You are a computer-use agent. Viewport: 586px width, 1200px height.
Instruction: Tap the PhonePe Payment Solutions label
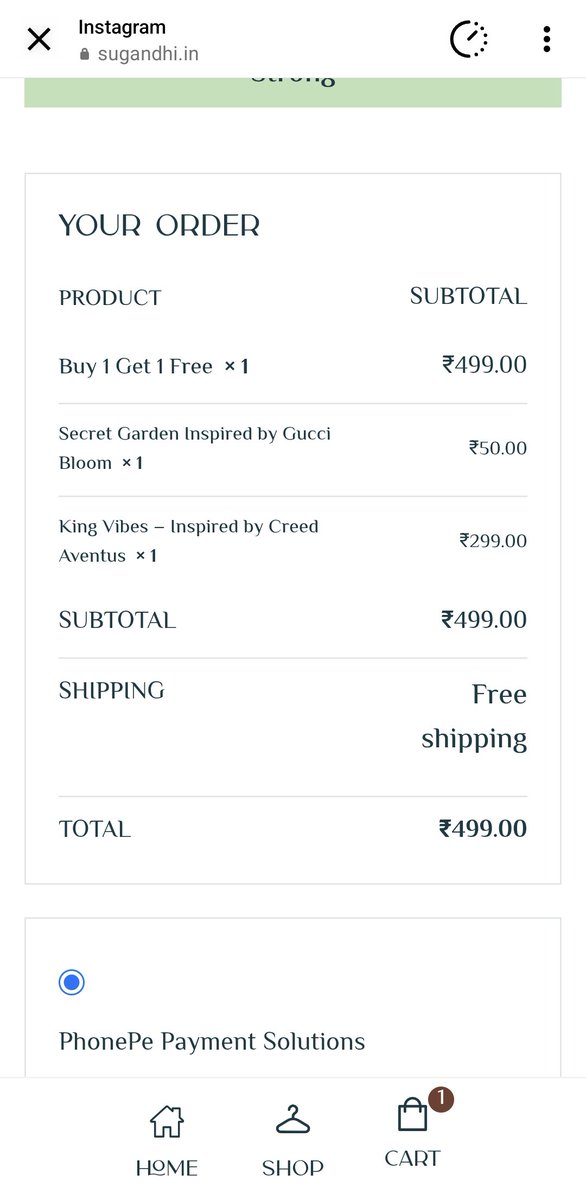click(x=212, y=1042)
